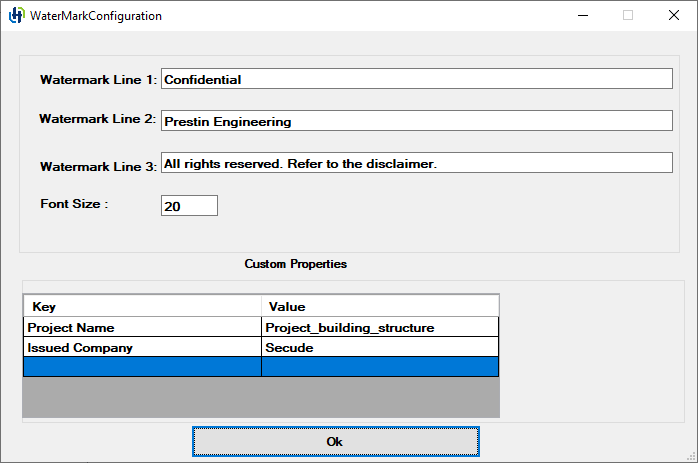
Task: Click the Custom Properties heading label
Action: (296, 264)
